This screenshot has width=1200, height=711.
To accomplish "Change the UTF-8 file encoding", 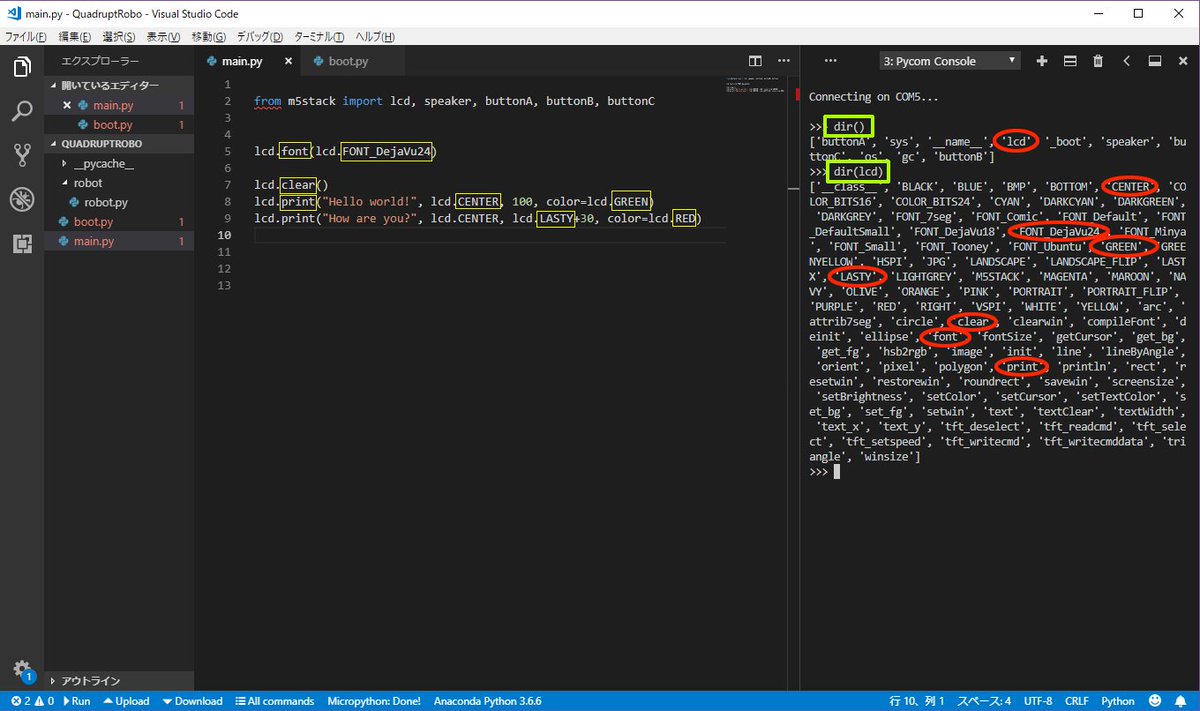I will 1038,701.
